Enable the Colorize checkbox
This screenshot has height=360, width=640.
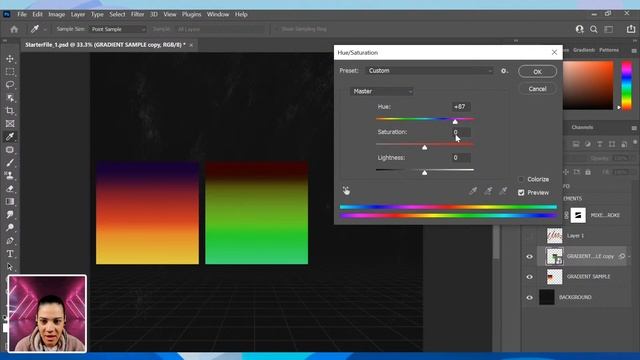point(521,180)
